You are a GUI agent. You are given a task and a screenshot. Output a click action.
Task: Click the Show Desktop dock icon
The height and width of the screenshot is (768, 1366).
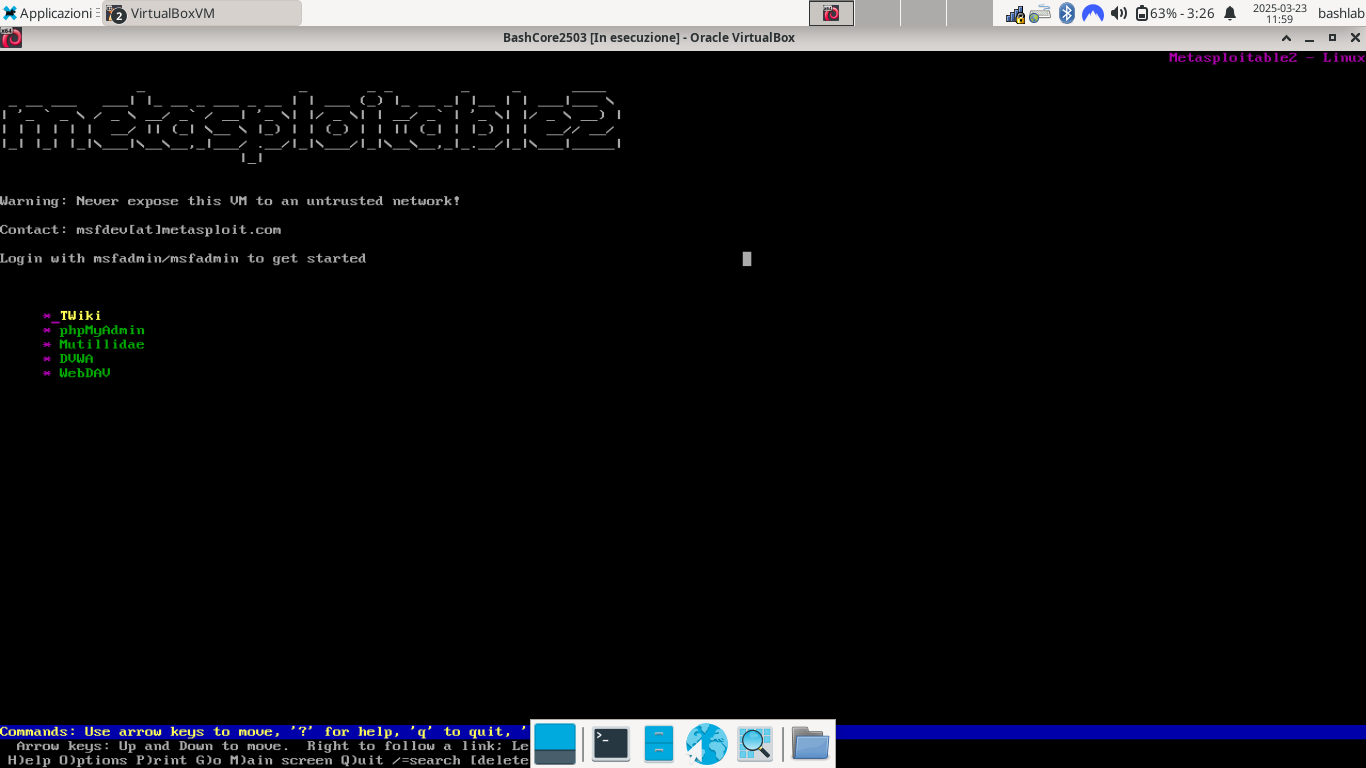(555, 744)
